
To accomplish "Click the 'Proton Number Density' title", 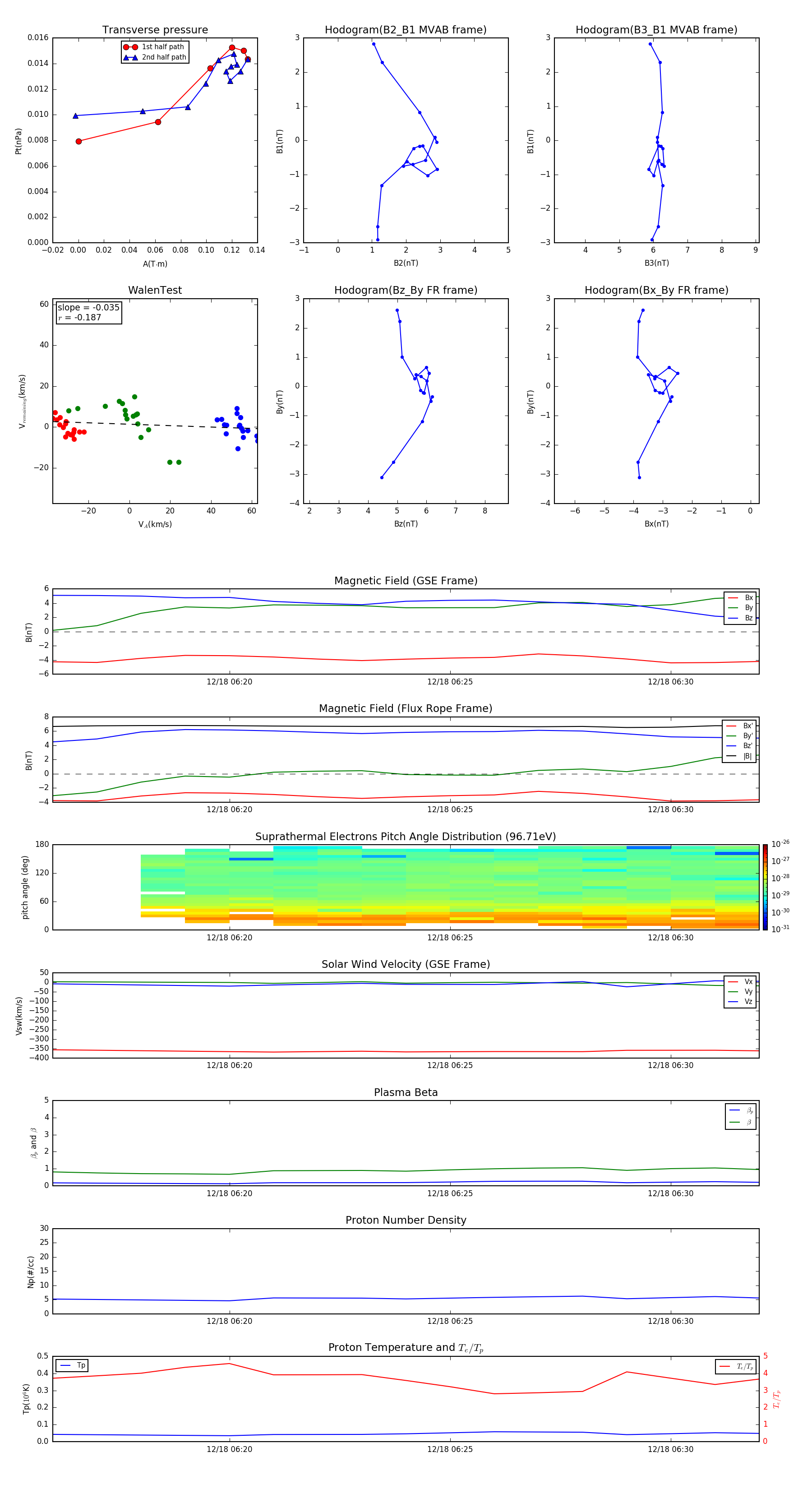I will (406, 1220).
